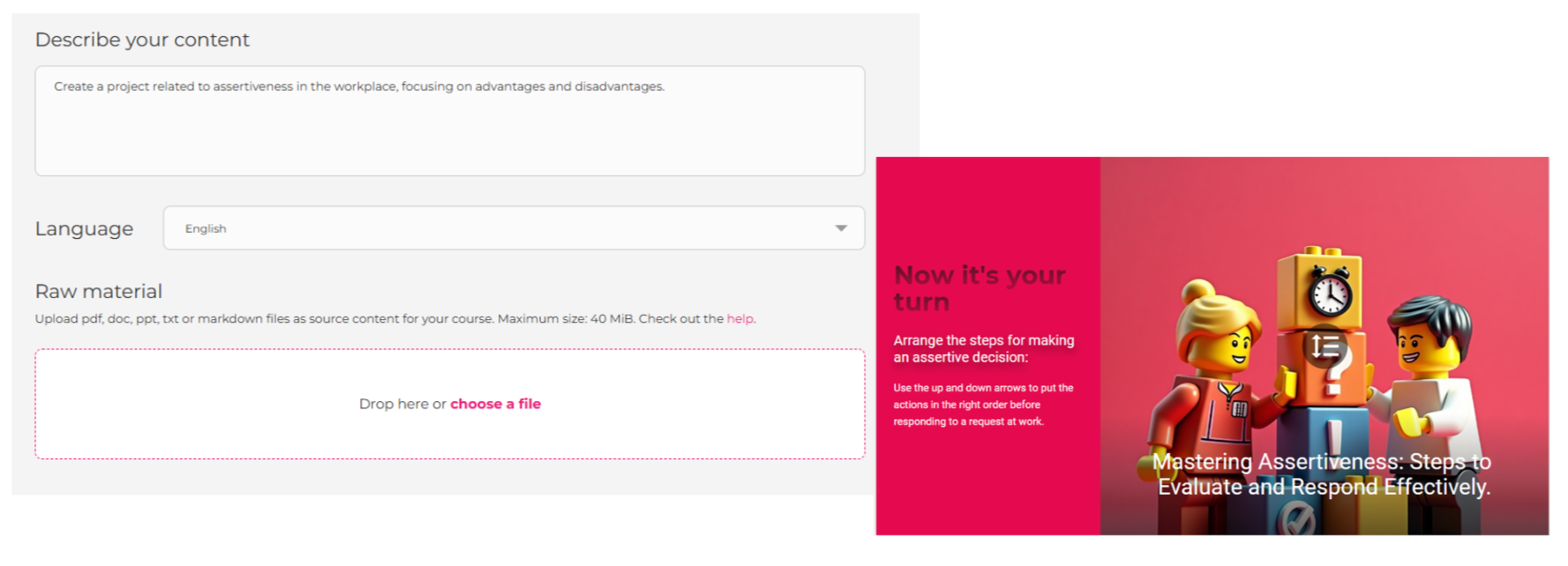The height and width of the screenshot is (566, 1568).
Task: Click the 'choose a file' link
Action: 495,404
